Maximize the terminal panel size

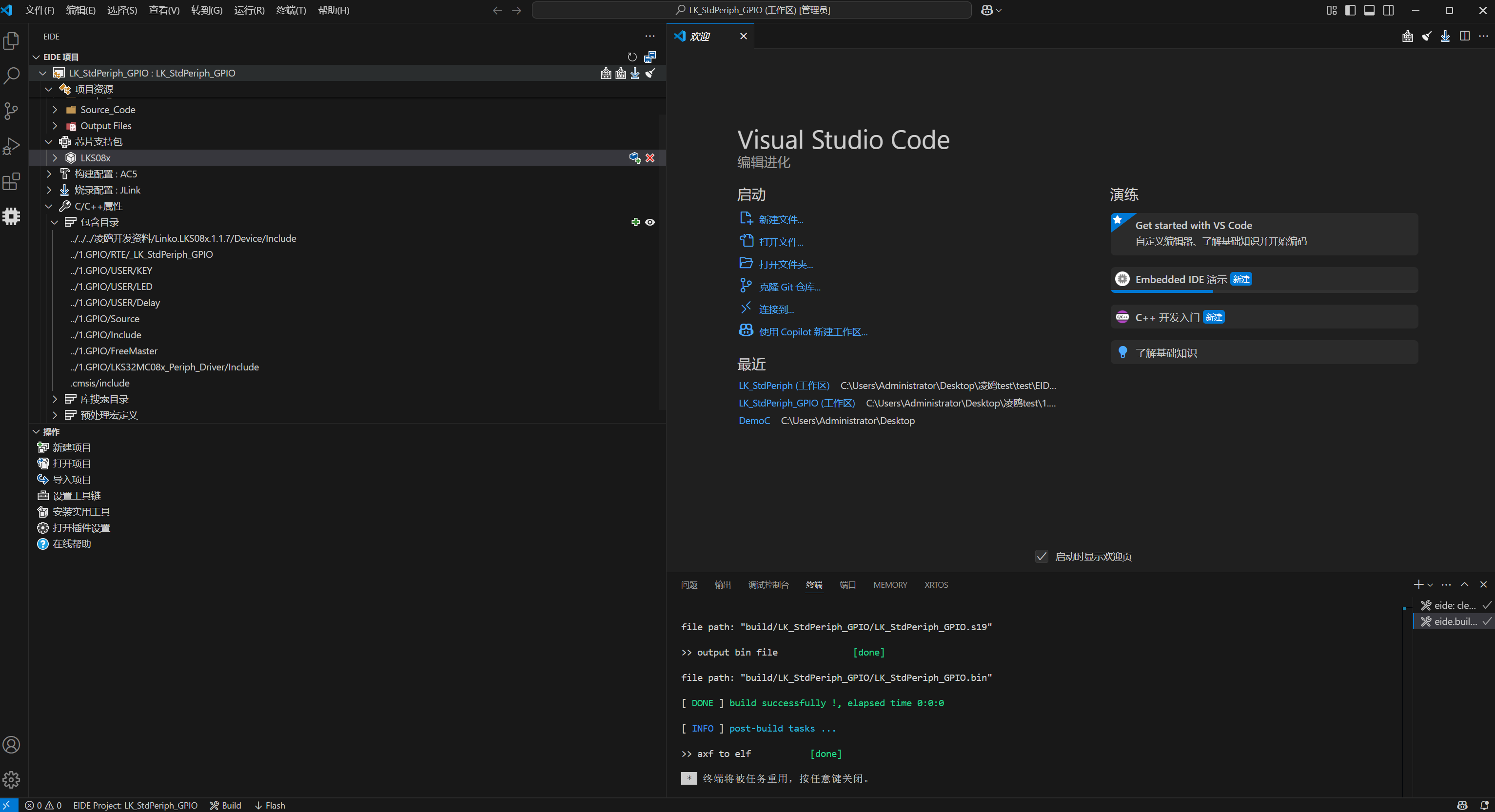point(1464,585)
